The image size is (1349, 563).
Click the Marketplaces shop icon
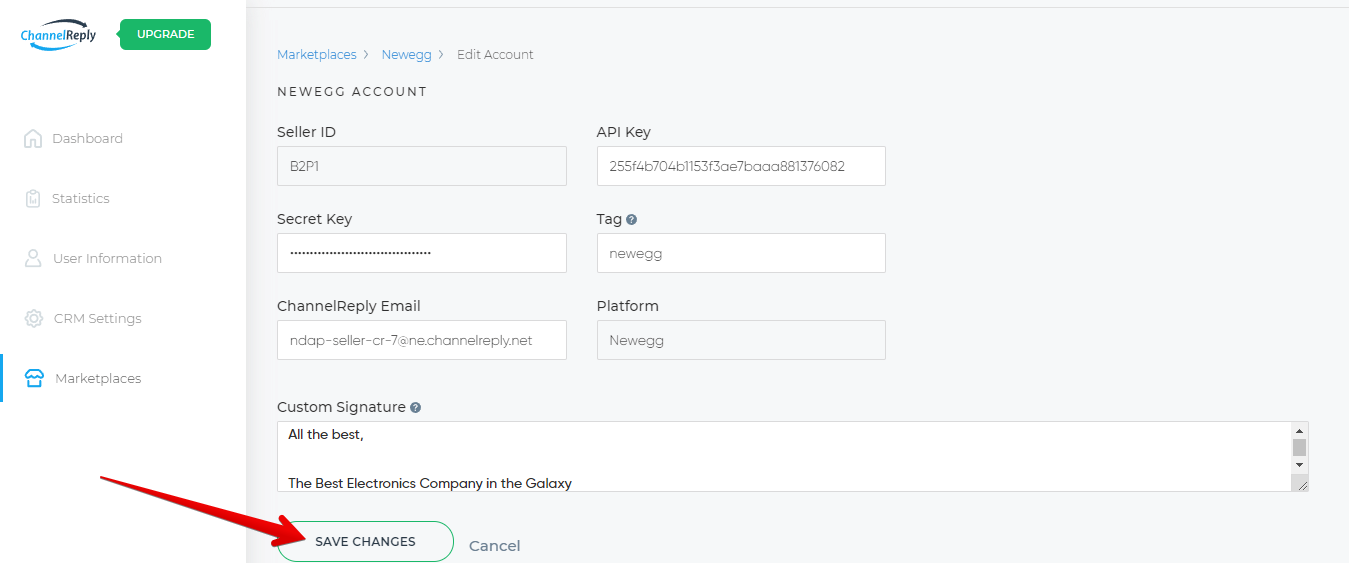click(x=34, y=379)
